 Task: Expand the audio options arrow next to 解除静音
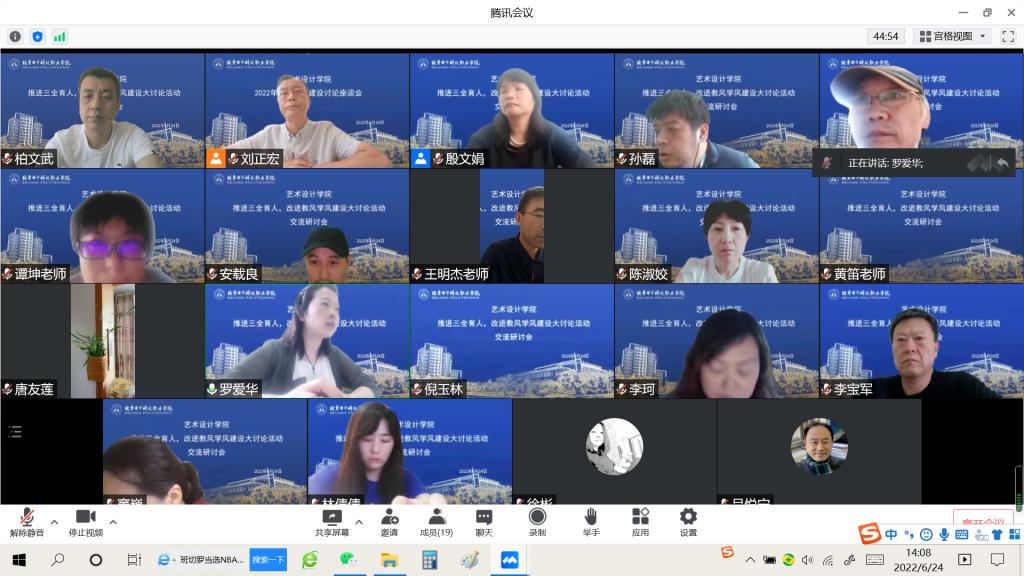point(54,522)
